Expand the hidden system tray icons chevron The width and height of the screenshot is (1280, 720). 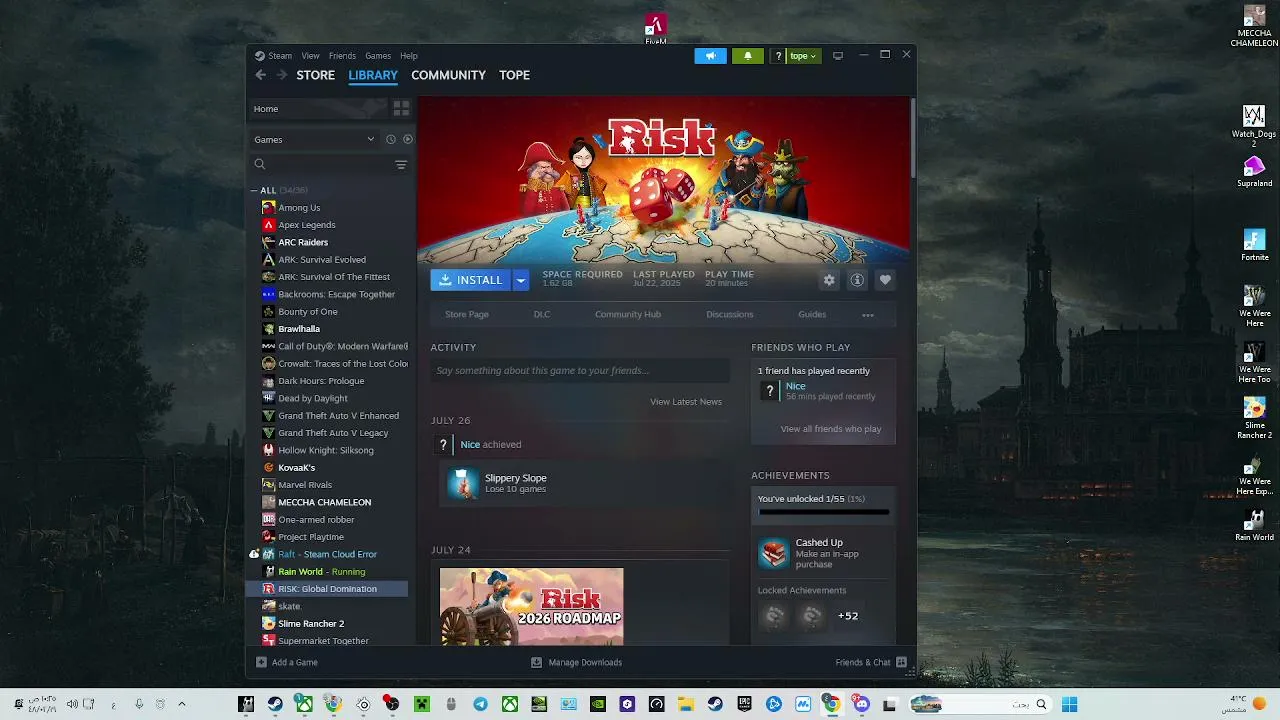click(182, 704)
